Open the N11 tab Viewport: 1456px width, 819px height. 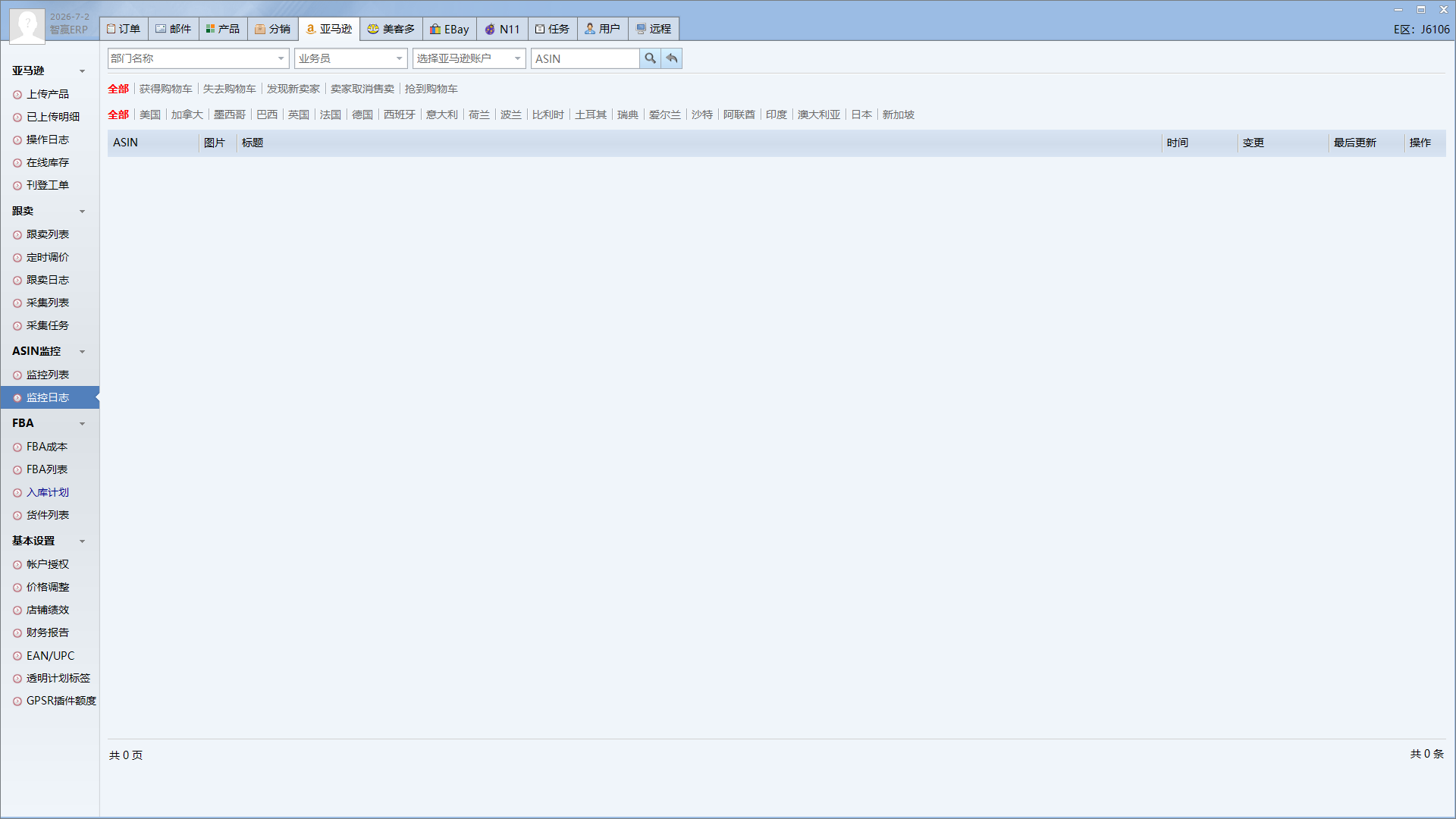pos(502,29)
